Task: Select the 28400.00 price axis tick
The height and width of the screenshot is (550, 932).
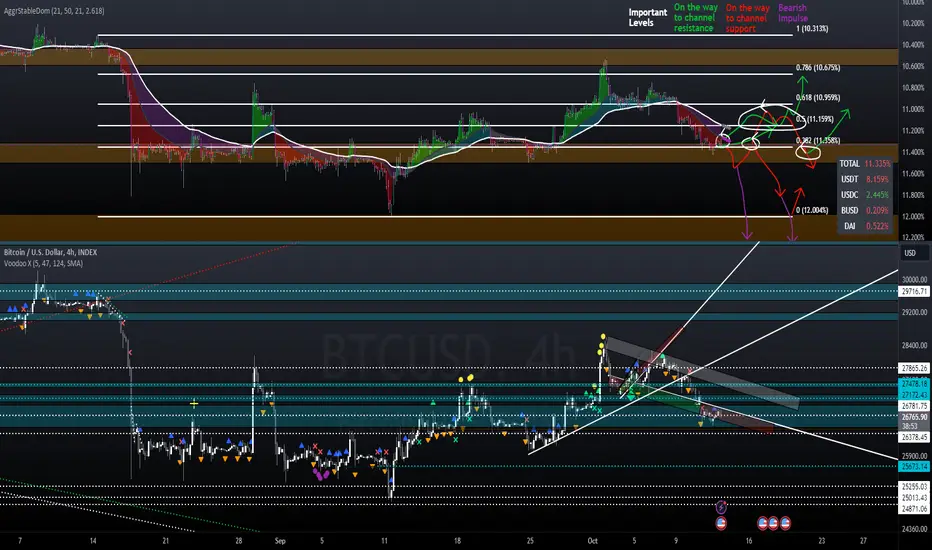Action: coord(914,345)
